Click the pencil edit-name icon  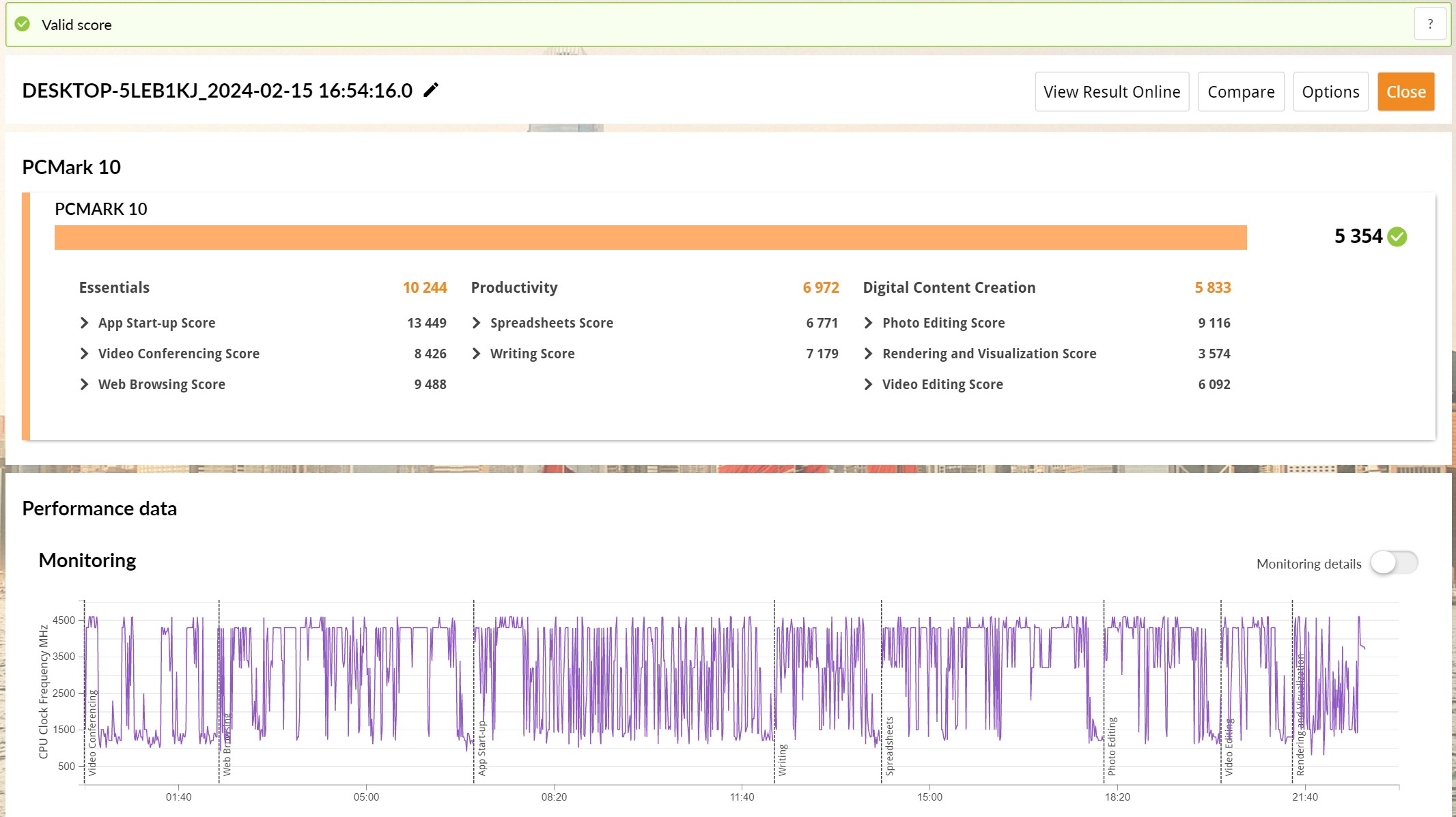[x=430, y=90]
